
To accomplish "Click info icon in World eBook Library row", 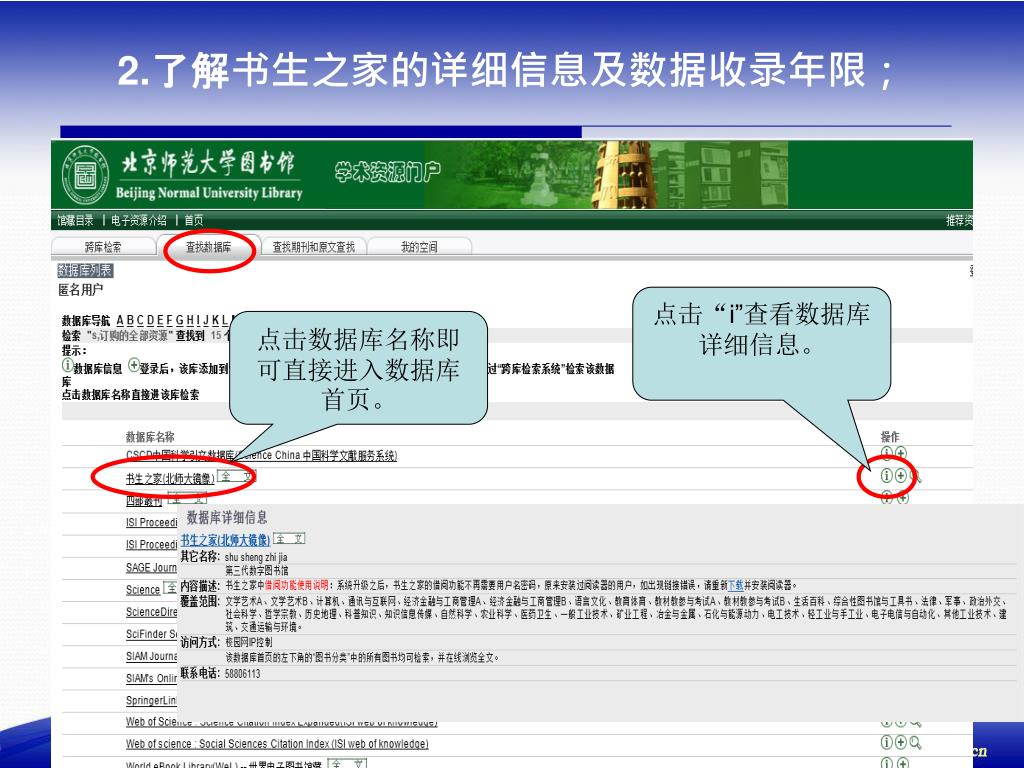I will point(886,763).
